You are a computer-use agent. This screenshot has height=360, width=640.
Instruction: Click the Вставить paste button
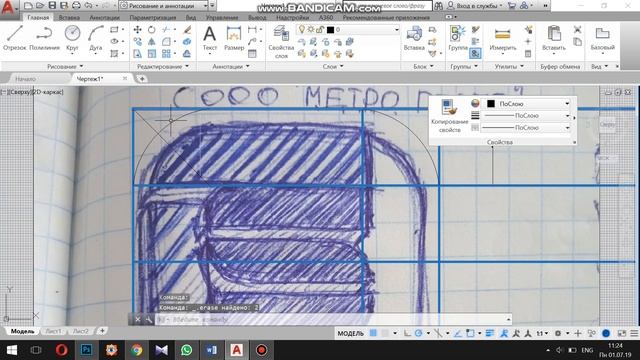click(x=554, y=39)
